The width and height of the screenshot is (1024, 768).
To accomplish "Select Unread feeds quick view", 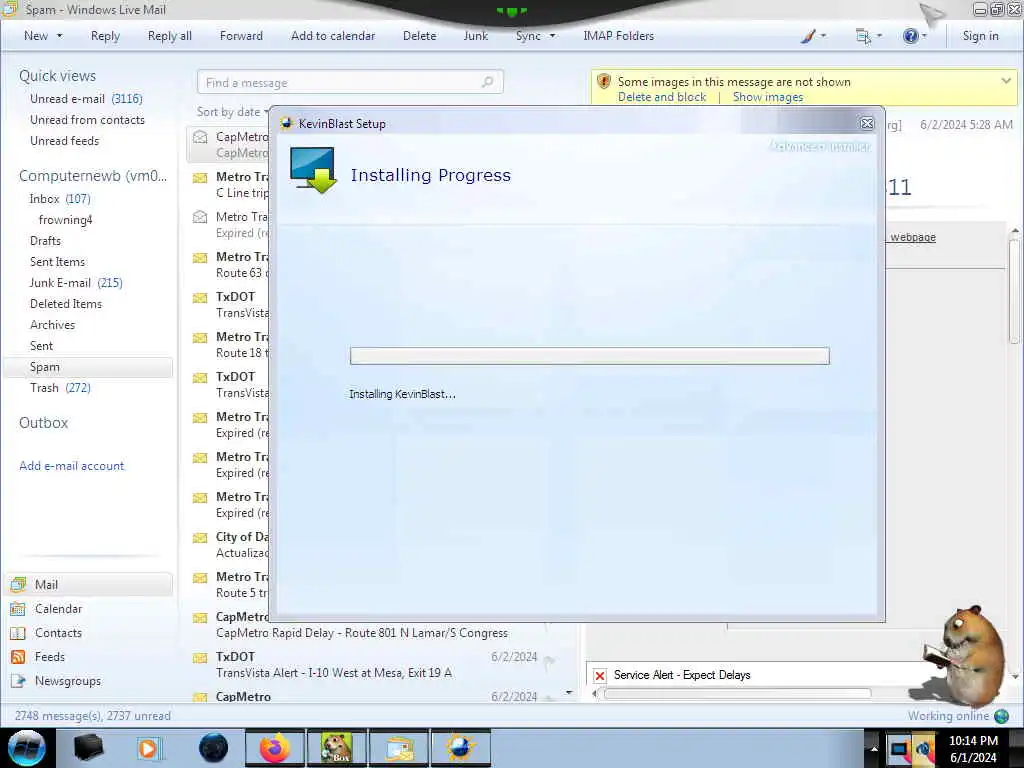I will [x=65, y=140].
